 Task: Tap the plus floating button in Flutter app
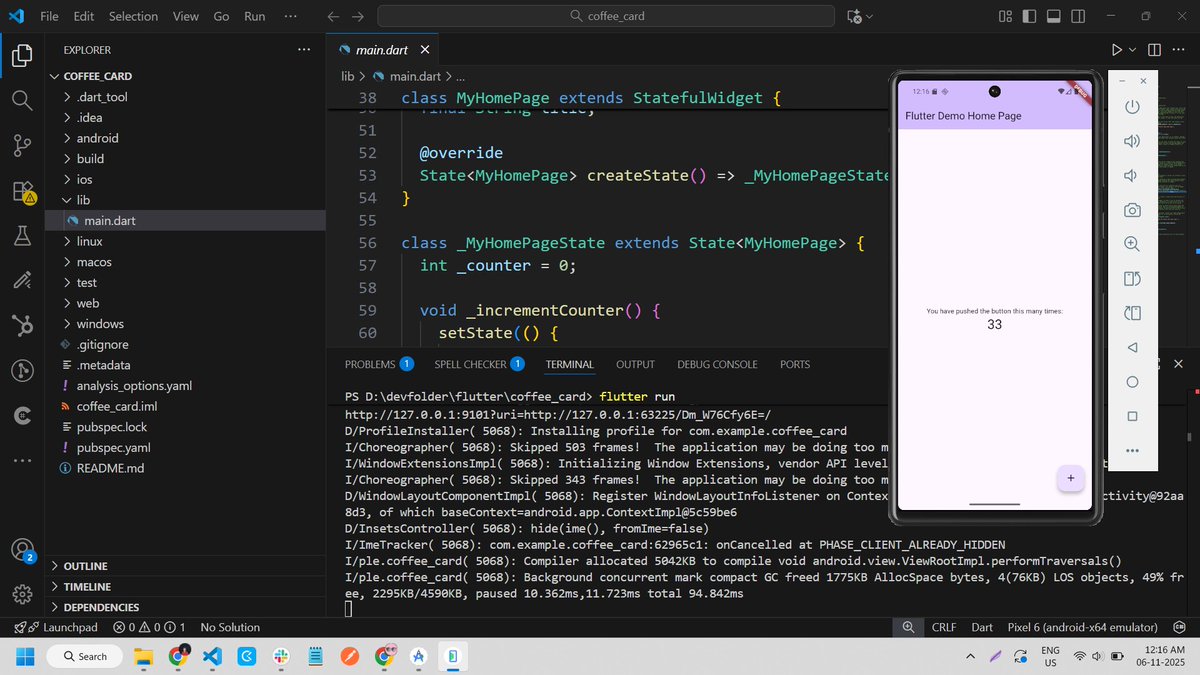tap(1070, 479)
